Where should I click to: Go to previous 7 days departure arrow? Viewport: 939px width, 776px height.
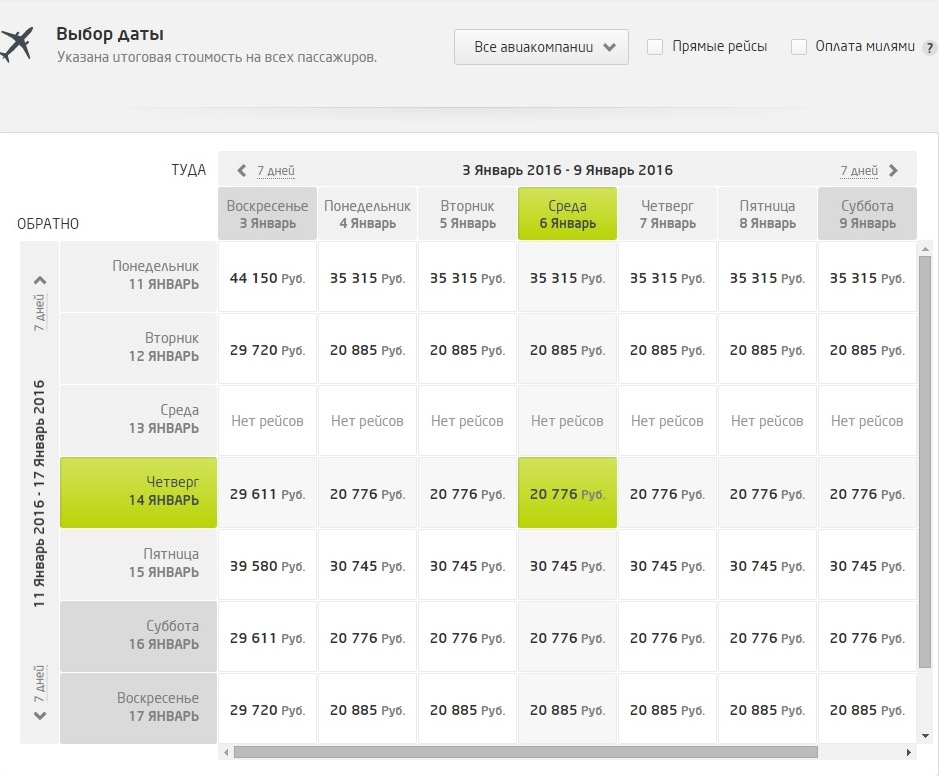(x=241, y=171)
